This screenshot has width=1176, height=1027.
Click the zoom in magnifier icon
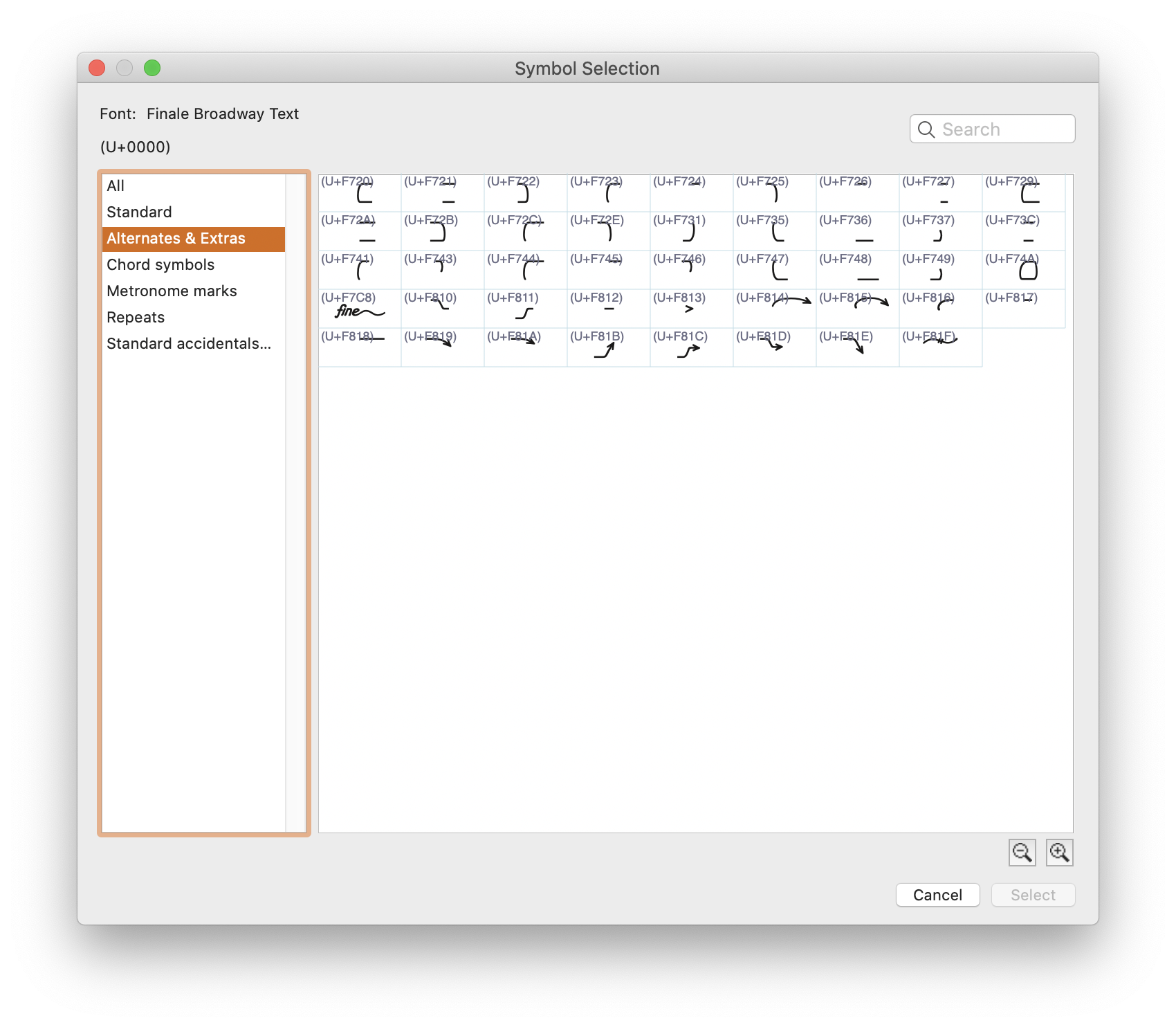click(x=1059, y=852)
